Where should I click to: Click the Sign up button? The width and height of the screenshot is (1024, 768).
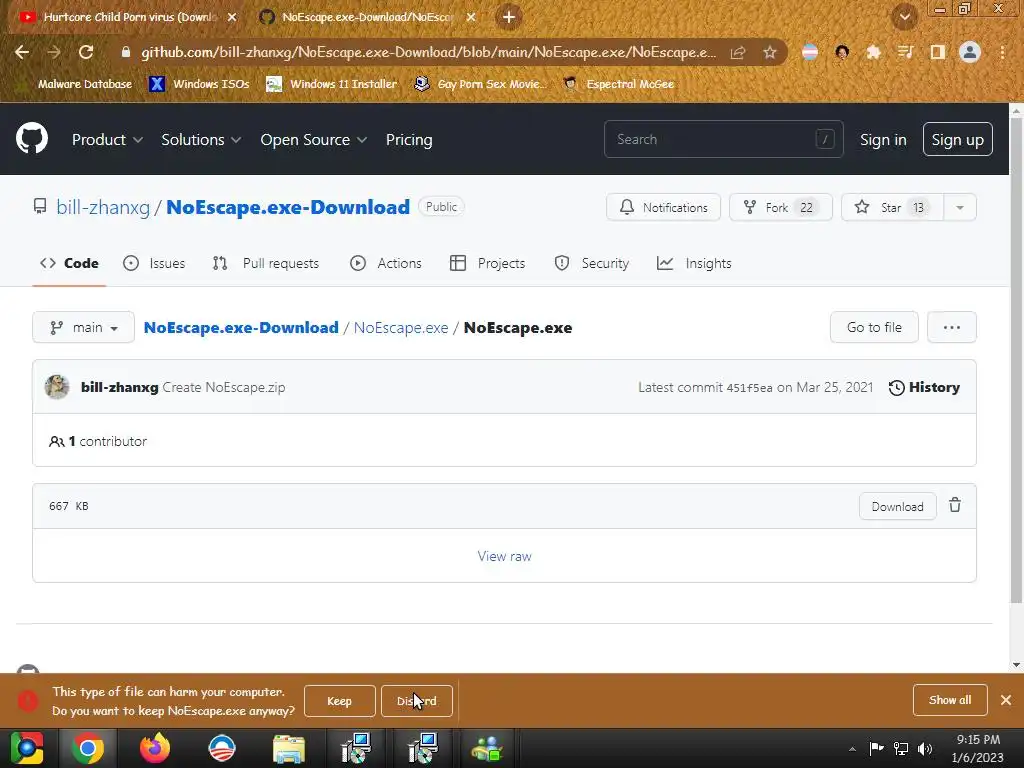tap(957, 139)
